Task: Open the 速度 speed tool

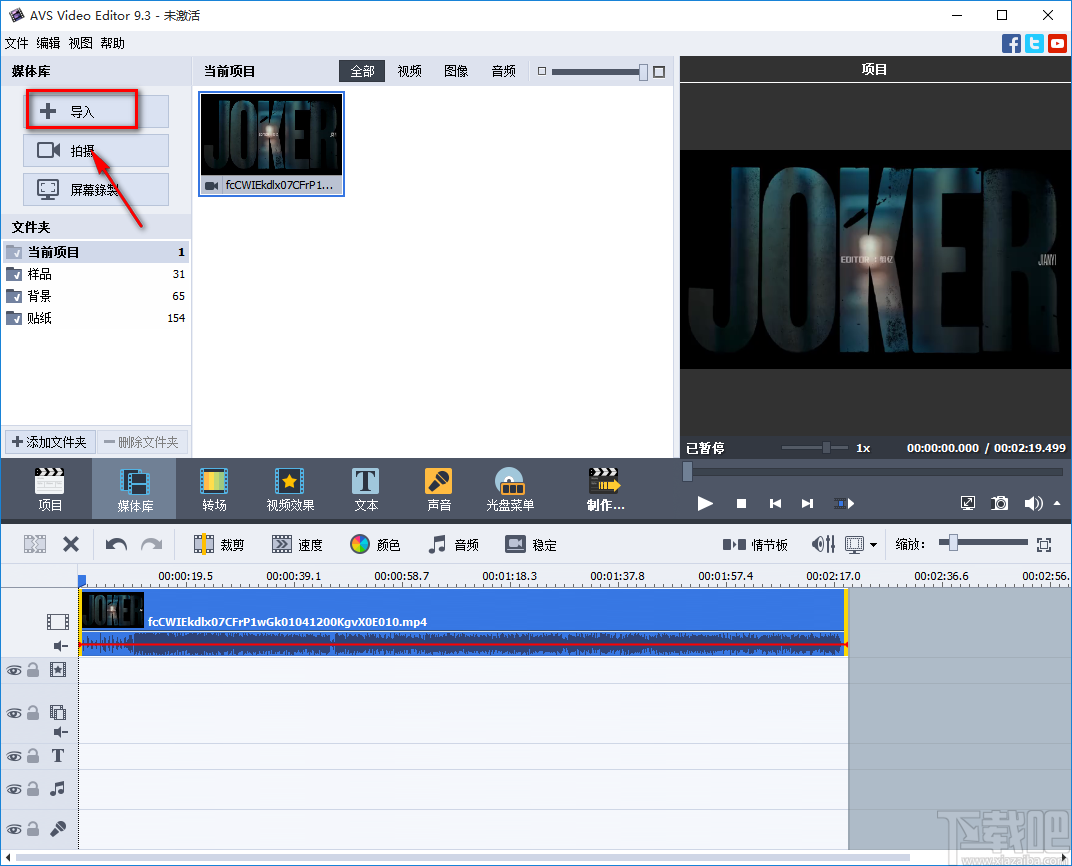Action: coord(297,544)
